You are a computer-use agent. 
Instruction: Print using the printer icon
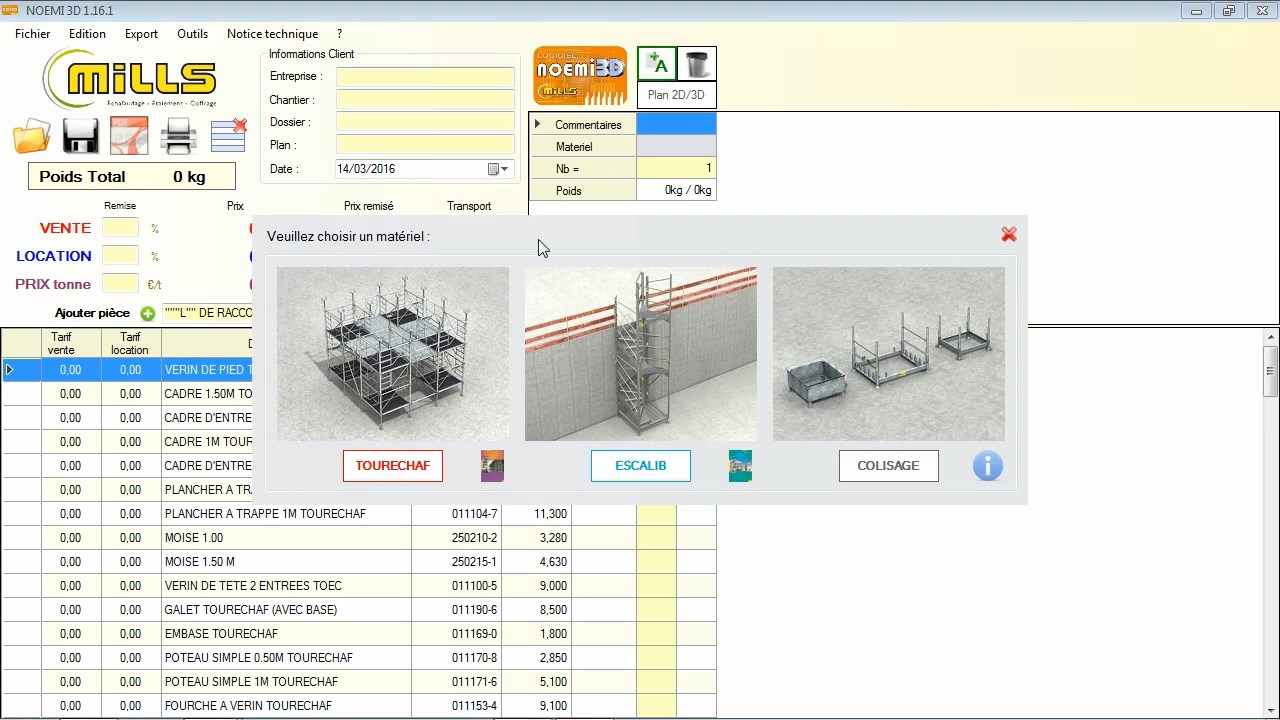(x=179, y=136)
